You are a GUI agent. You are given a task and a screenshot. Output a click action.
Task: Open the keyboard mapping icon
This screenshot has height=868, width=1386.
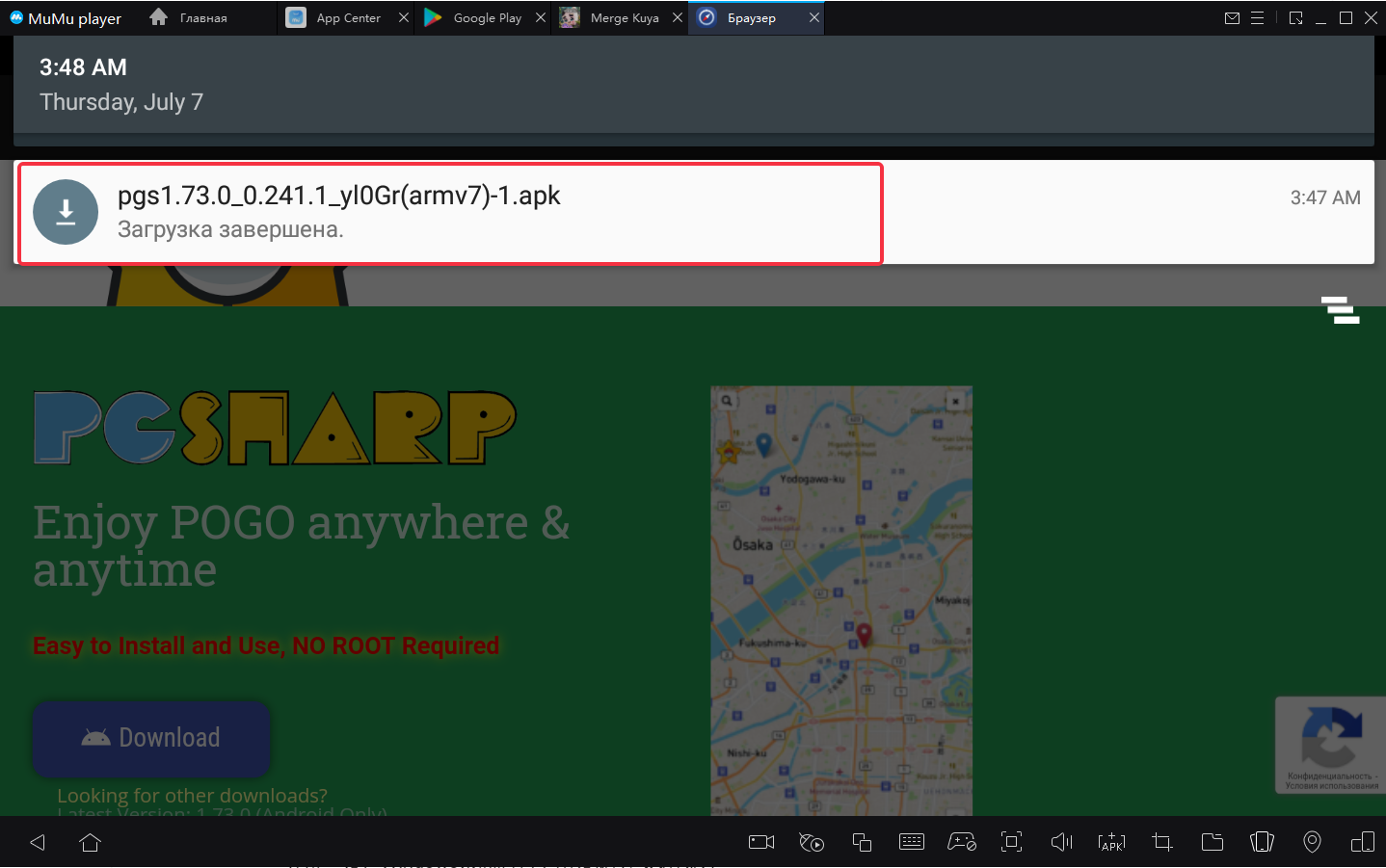click(x=912, y=842)
